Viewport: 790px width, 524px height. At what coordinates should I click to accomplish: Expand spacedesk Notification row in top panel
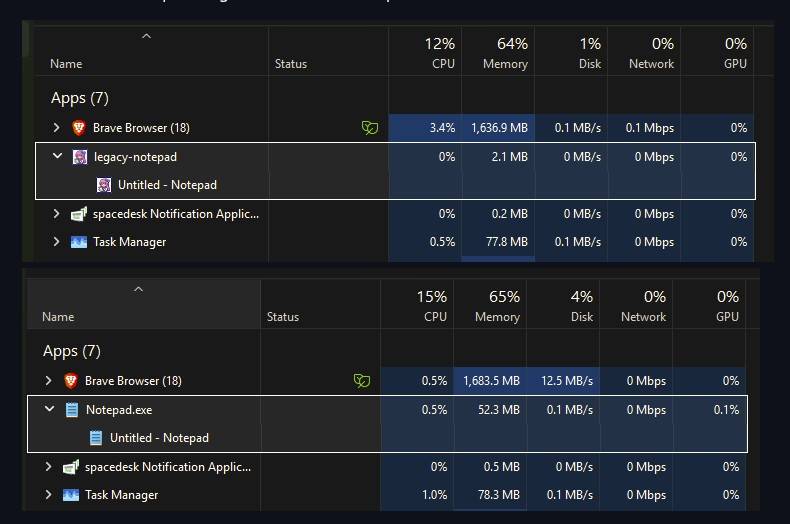[57, 214]
